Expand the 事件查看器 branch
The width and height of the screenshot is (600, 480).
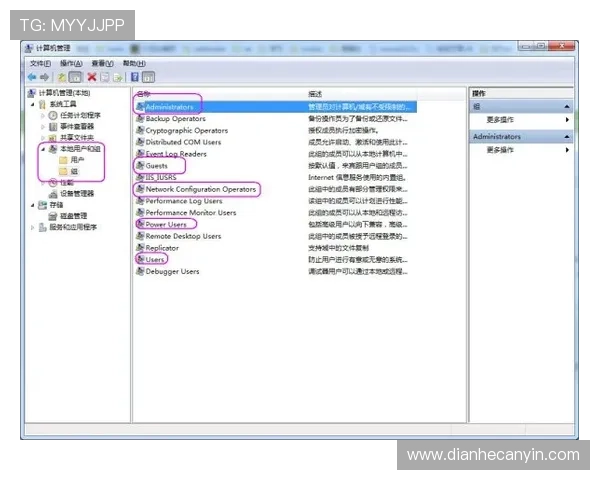point(43,126)
